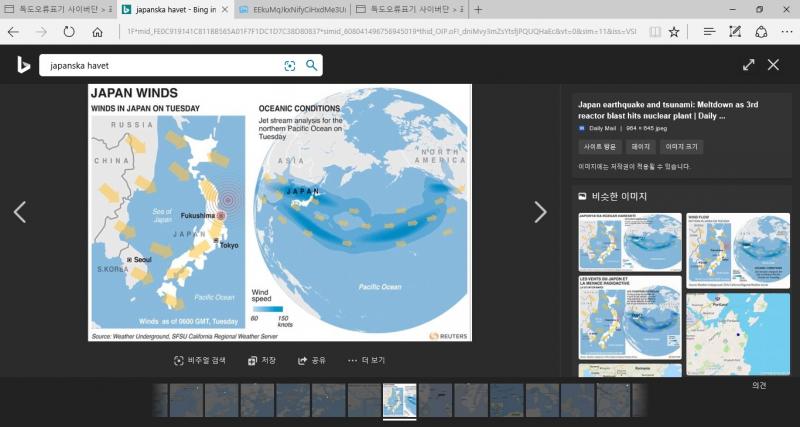Bookmark page with the star favorites icon
The height and width of the screenshot is (427, 800).
(x=674, y=32)
